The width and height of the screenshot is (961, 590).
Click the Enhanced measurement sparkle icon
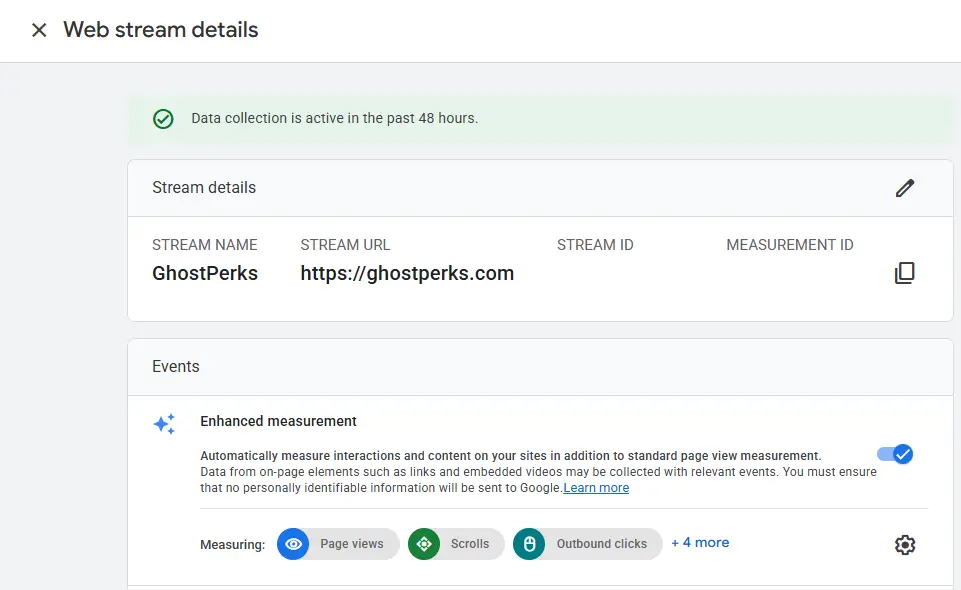point(164,424)
